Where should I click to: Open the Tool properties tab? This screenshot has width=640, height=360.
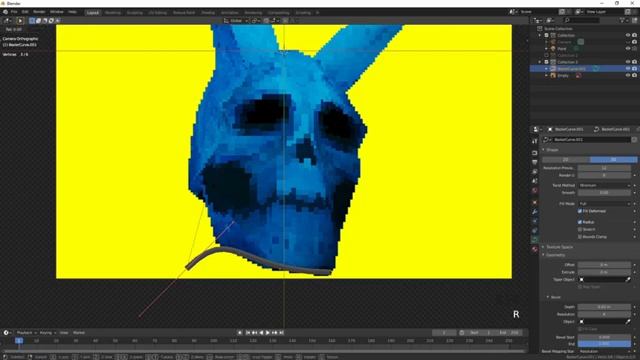(x=535, y=141)
